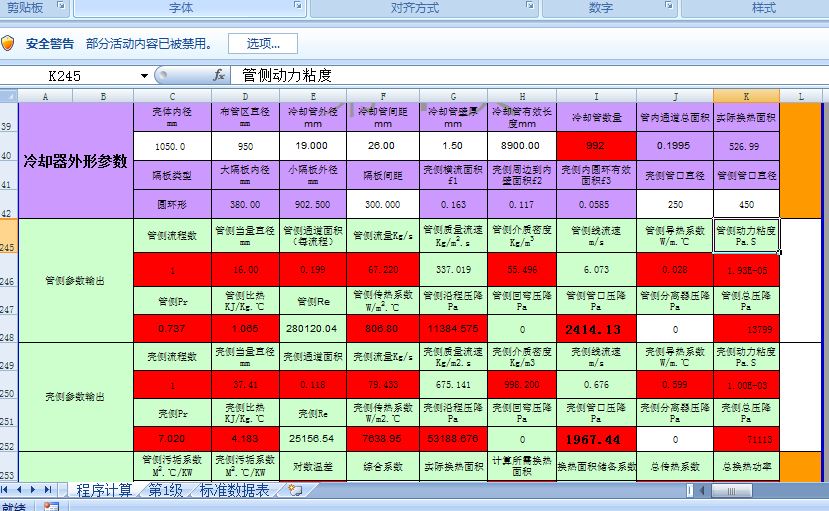Click the Select All corner of the grid
The width and height of the screenshot is (829, 511).
pos(9,96)
